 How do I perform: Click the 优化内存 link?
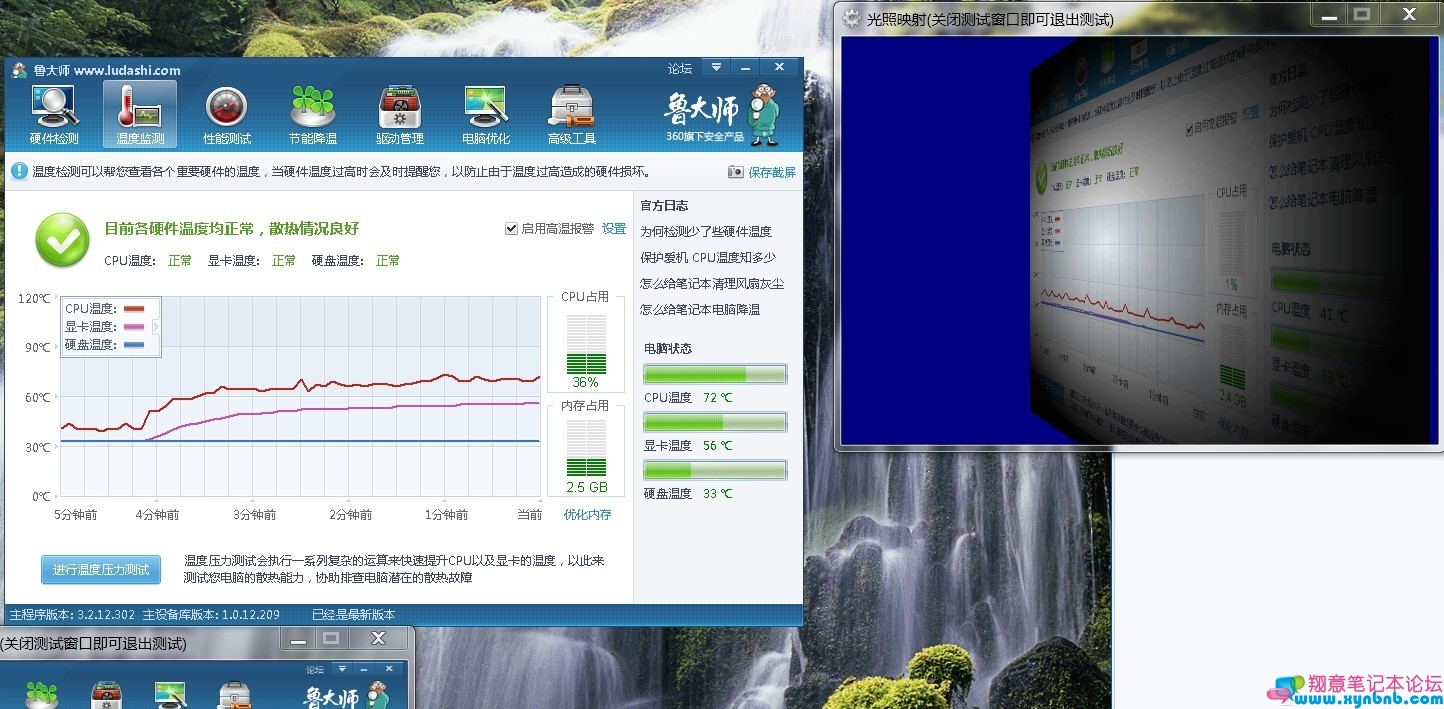pyautogui.click(x=587, y=515)
